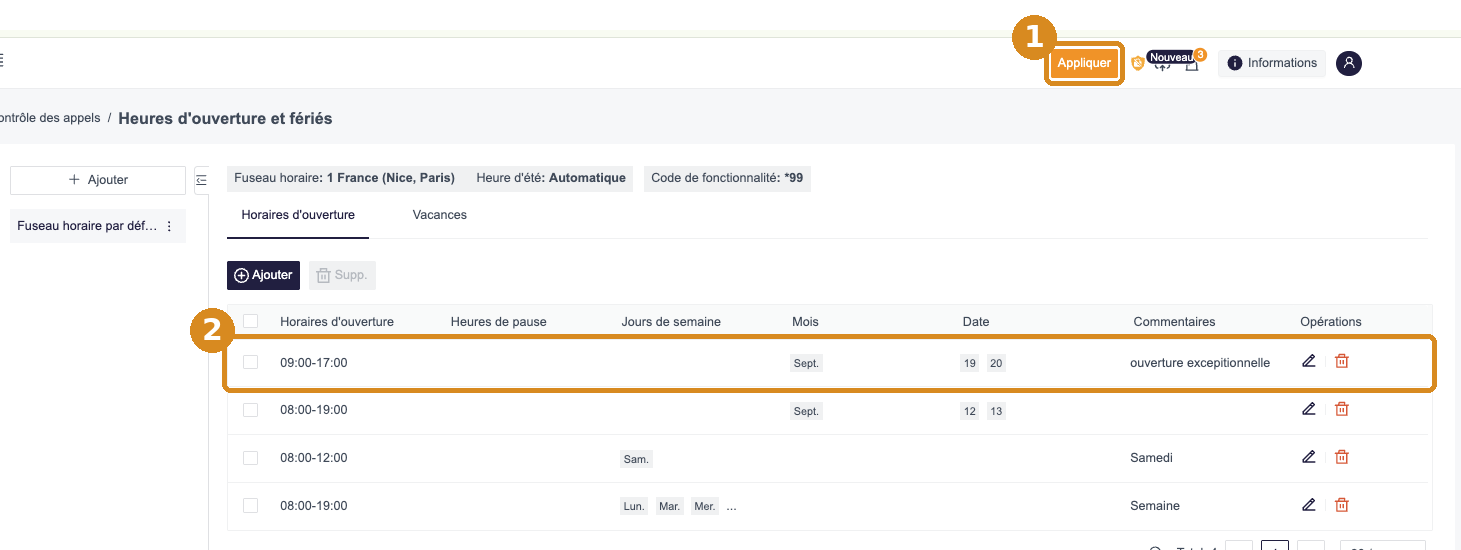1461x550 pixels.
Task: Click the sidebar Ajouter time zone button
Action: 98,180
